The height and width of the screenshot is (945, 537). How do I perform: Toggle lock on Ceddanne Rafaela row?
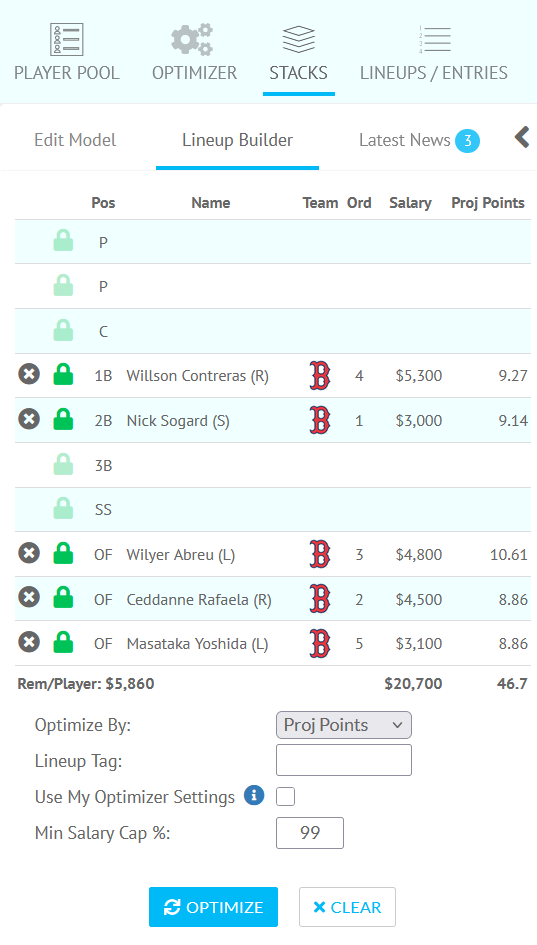63,598
